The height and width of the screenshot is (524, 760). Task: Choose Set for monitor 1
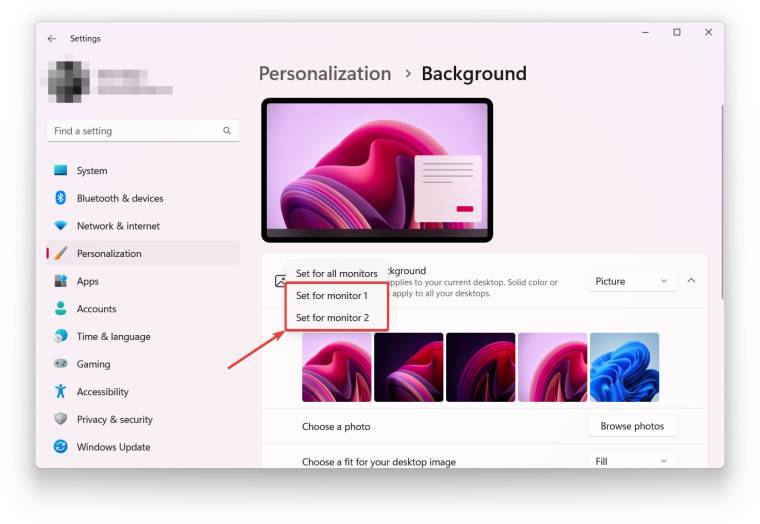tap(337, 295)
